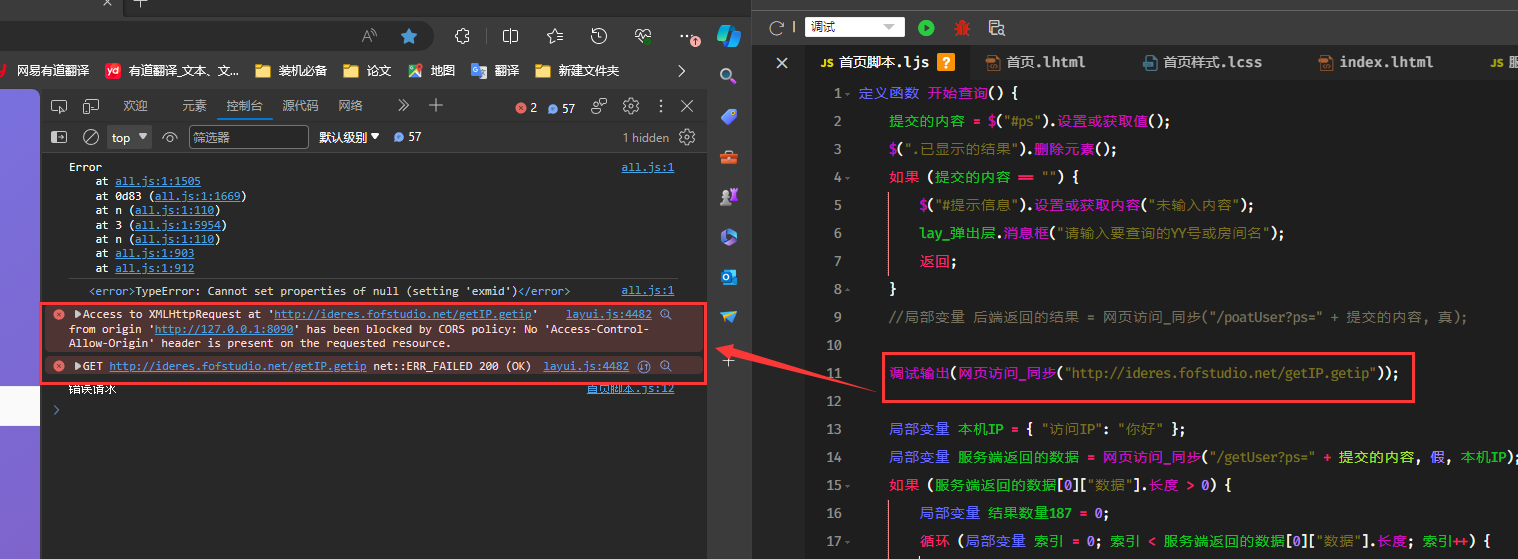This screenshot has width=1518, height=559.
Task: Switch to the 网络 DevTools tab
Action: point(350,106)
